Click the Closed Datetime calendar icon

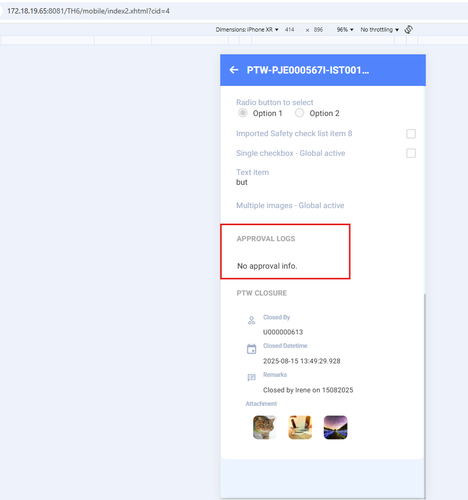251,349
